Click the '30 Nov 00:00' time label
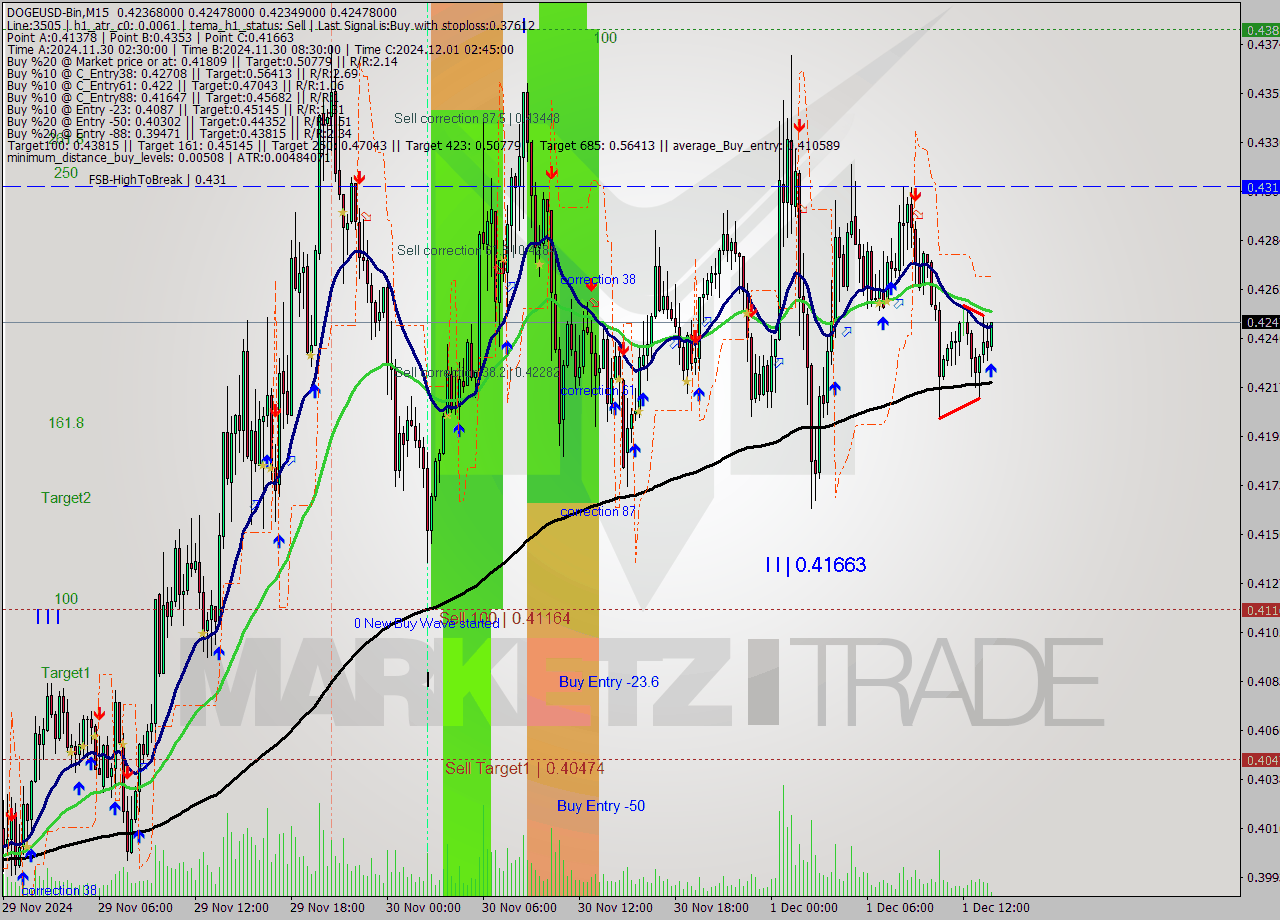 [424, 908]
